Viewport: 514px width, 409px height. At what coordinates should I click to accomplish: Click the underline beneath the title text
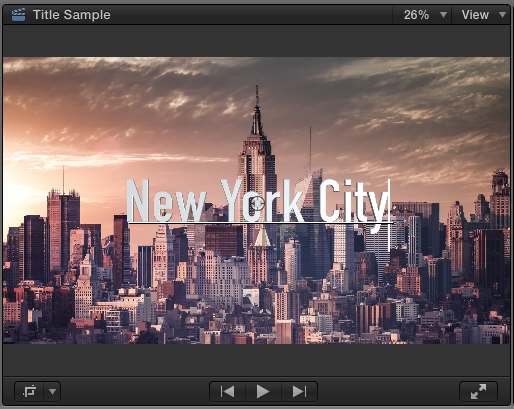tap(261, 223)
